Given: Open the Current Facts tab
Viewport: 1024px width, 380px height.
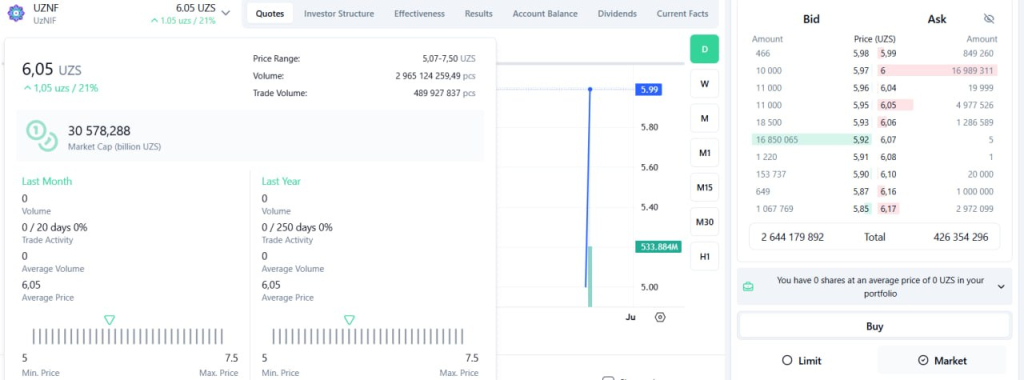Looking at the screenshot, I should 682,14.
